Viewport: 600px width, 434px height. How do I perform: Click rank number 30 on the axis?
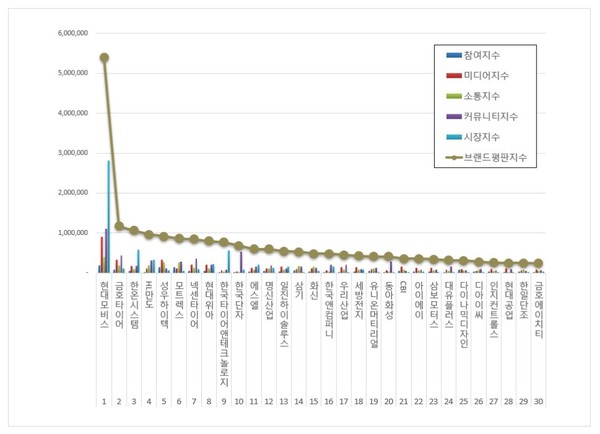coord(539,402)
